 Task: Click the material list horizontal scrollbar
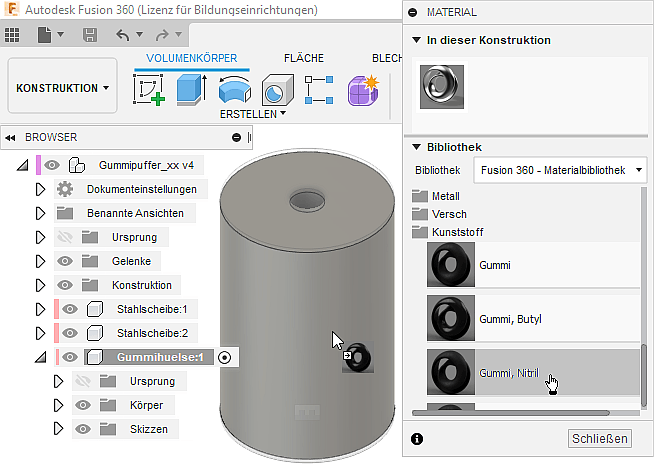point(511,413)
